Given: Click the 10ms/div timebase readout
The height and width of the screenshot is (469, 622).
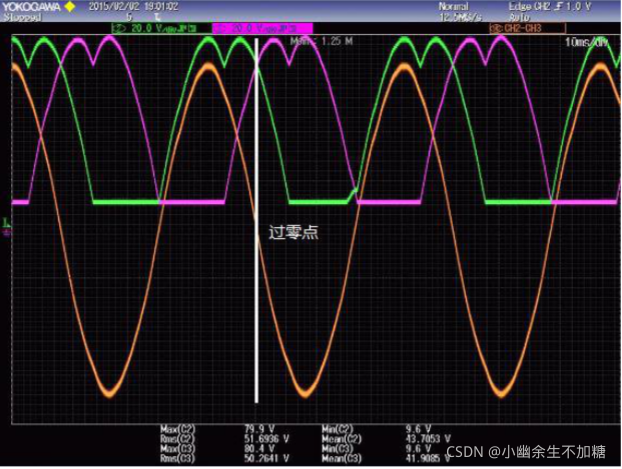Looking at the screenshot, I should [587, 42].
